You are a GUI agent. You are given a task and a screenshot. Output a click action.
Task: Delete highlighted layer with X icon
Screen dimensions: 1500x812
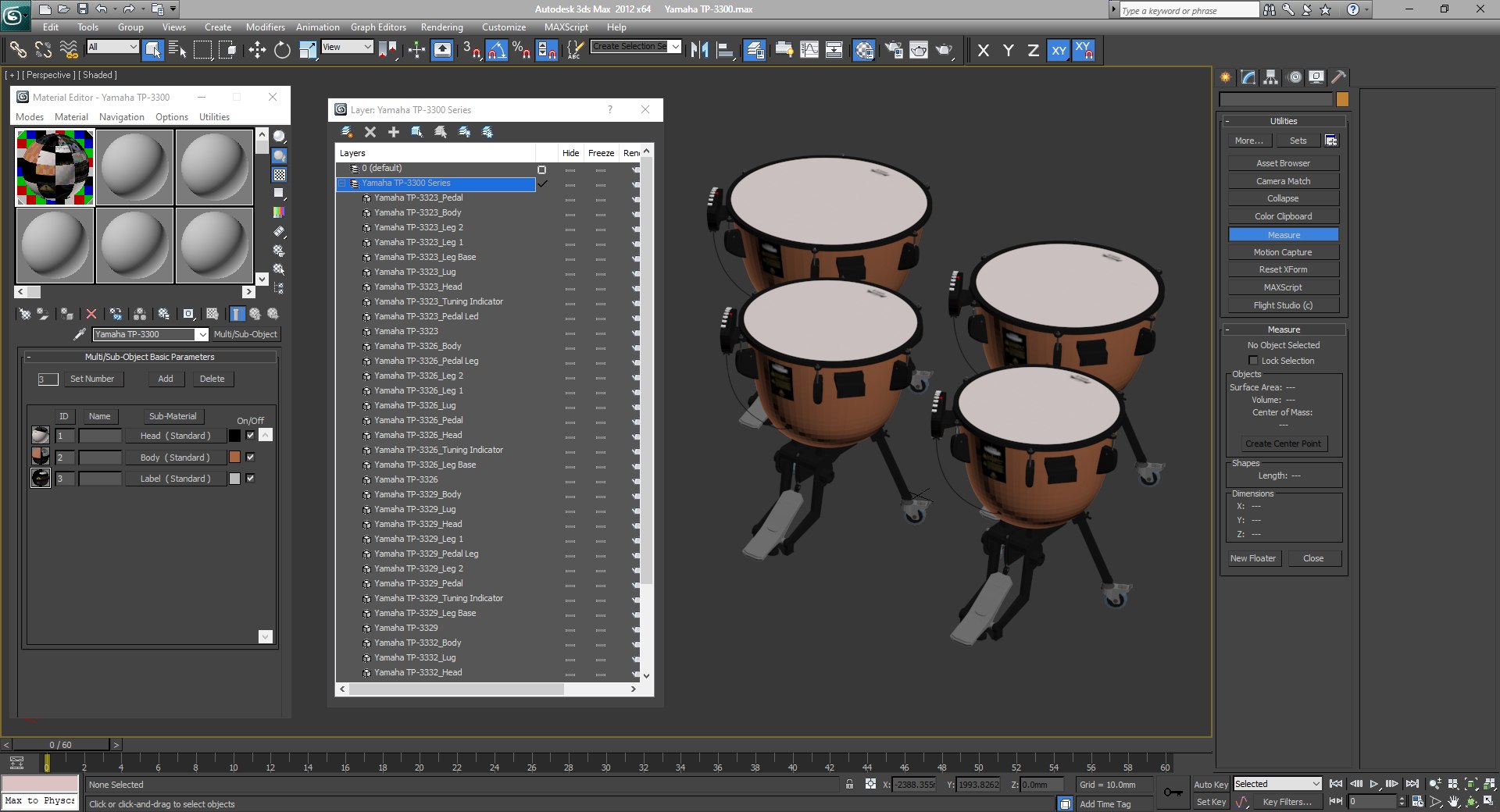[x=370, y=132]
